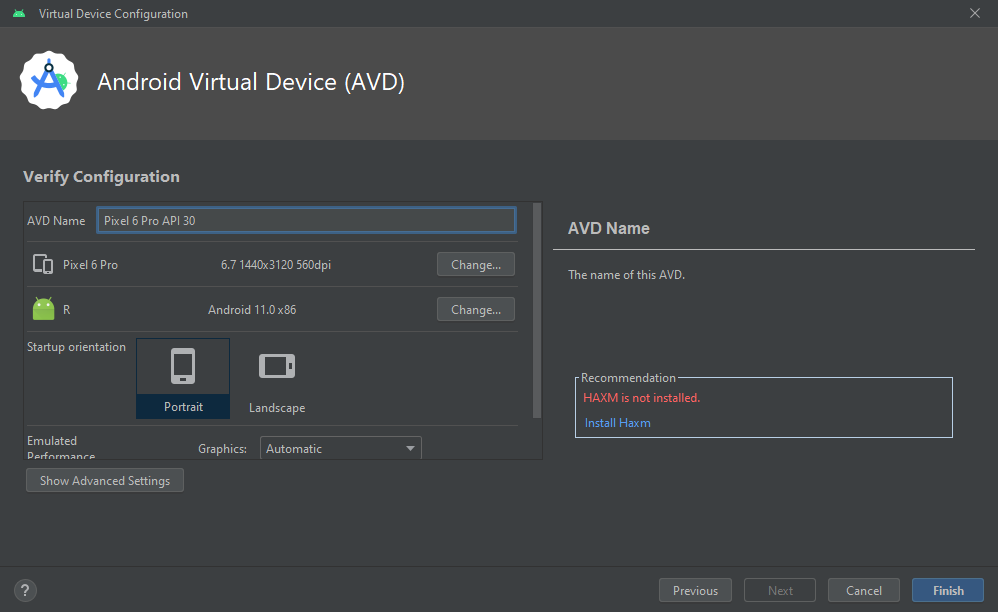
Task: Click the Install Haxm link
Action: [x=617, y=422]
